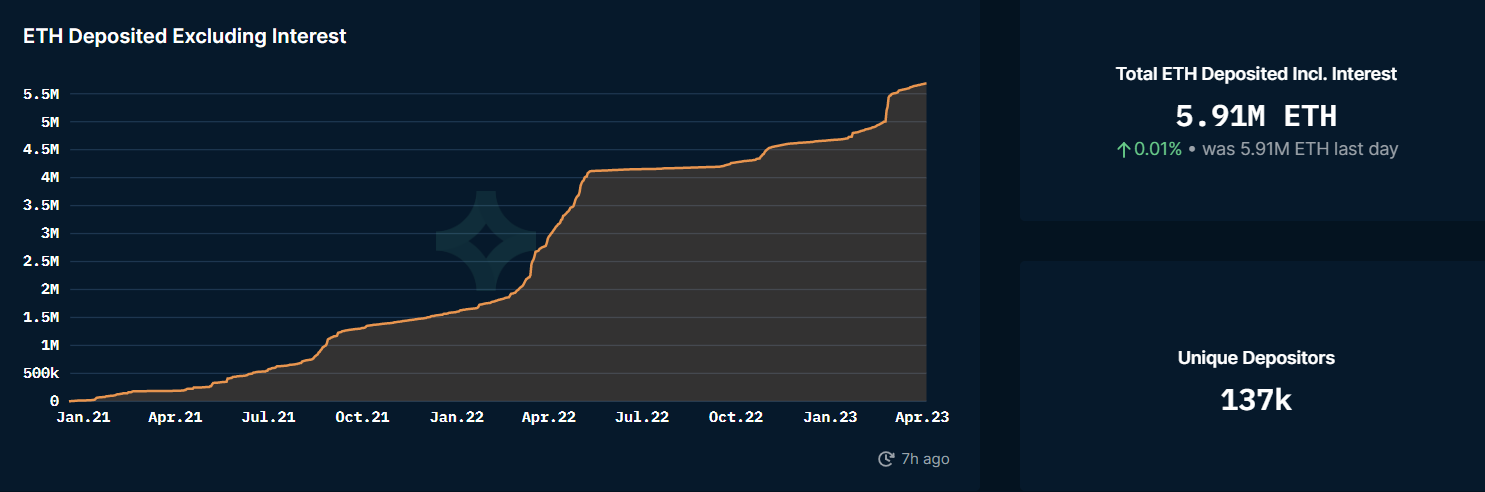The image size is (1485, 492).
Task: Click the green up arrow next to 0.01%
Action: [1123, 149]
